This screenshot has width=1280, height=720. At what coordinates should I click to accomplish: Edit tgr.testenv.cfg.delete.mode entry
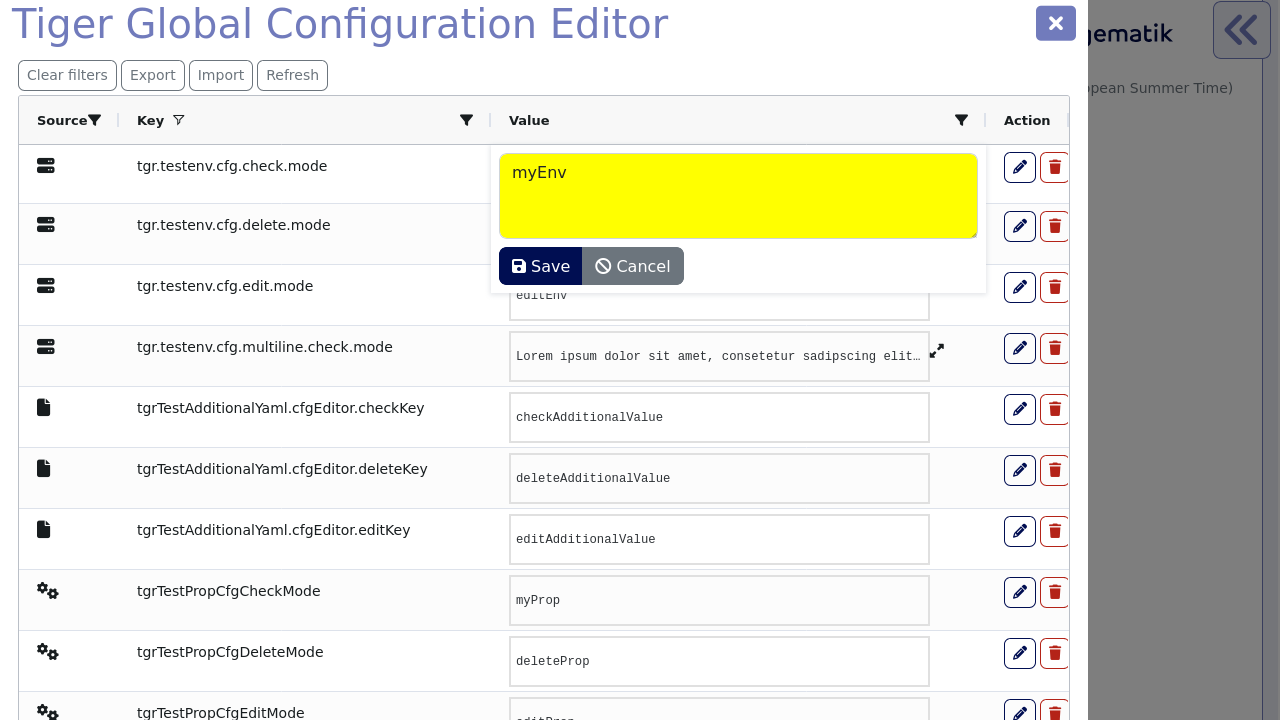1020,226
